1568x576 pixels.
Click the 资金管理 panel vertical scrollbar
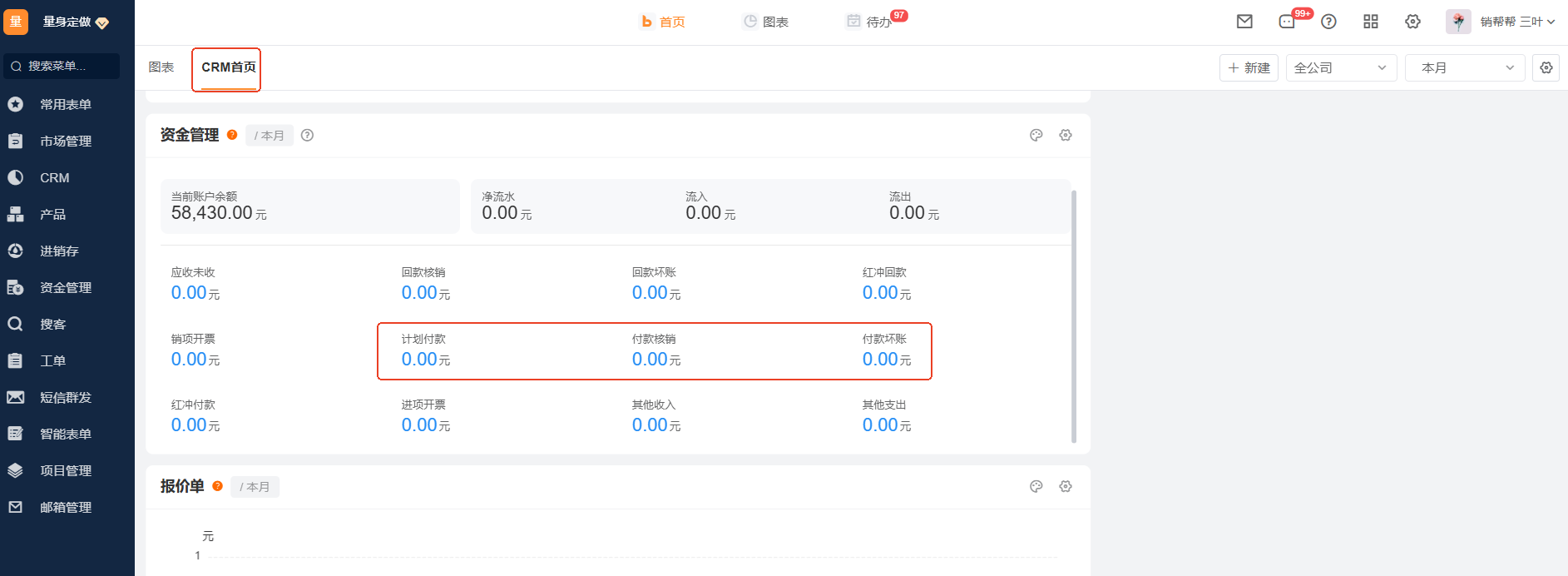coord(1073,316)
